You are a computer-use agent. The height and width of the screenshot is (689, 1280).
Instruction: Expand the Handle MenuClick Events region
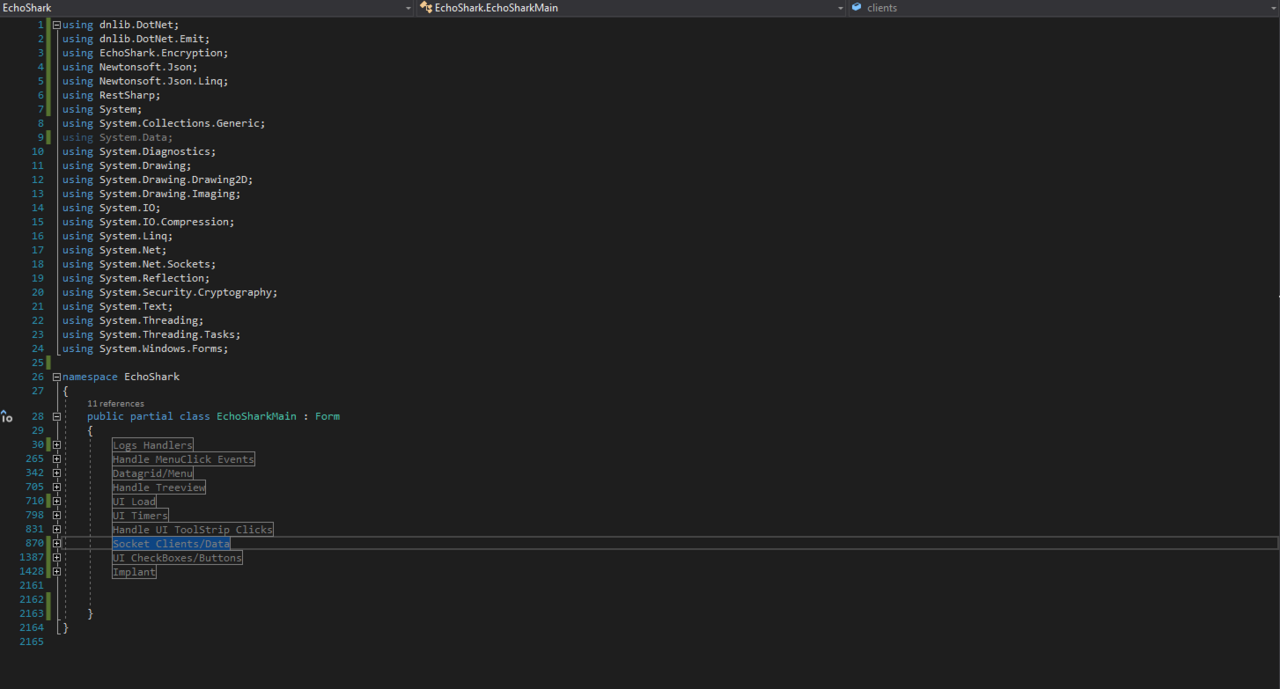(x=56, y=459)
